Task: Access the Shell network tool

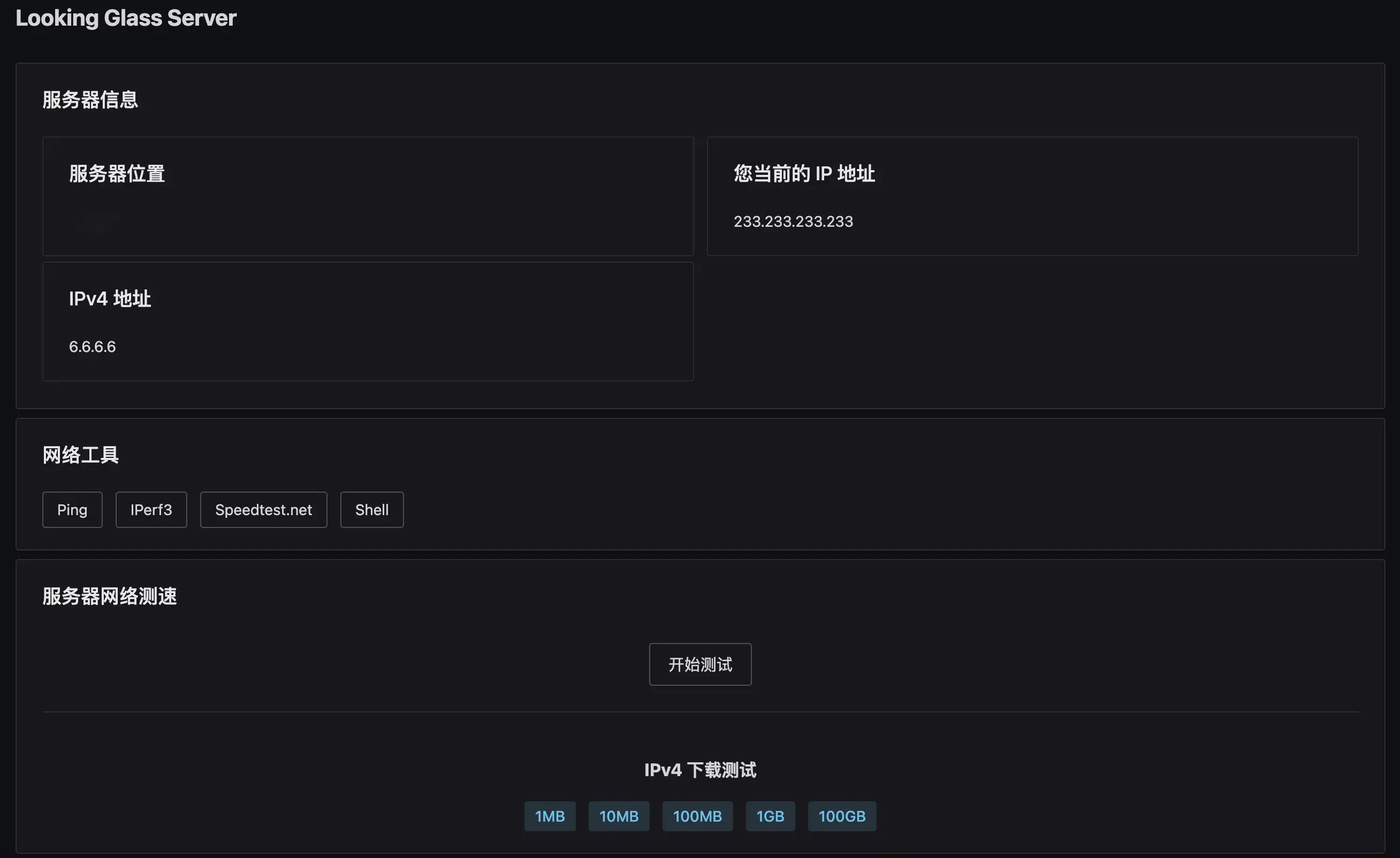Action: 372,509
